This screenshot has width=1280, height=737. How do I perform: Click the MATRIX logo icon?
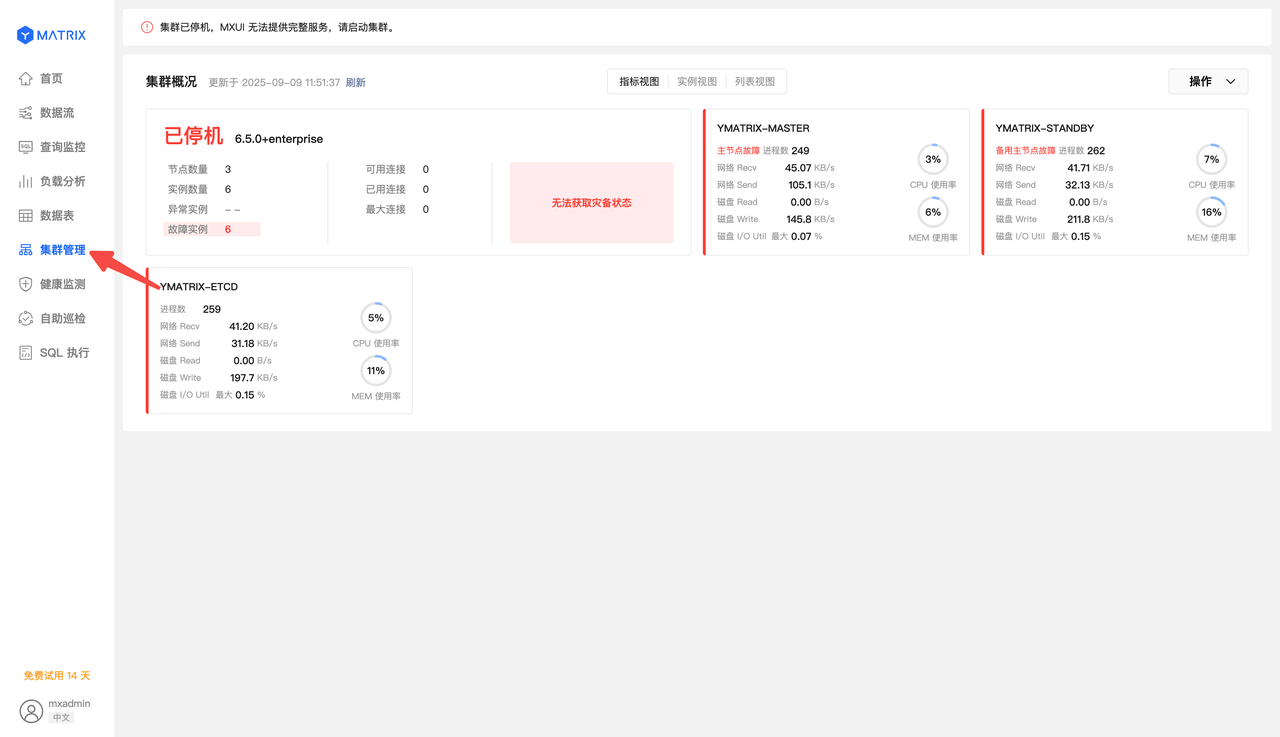point(25,35)
